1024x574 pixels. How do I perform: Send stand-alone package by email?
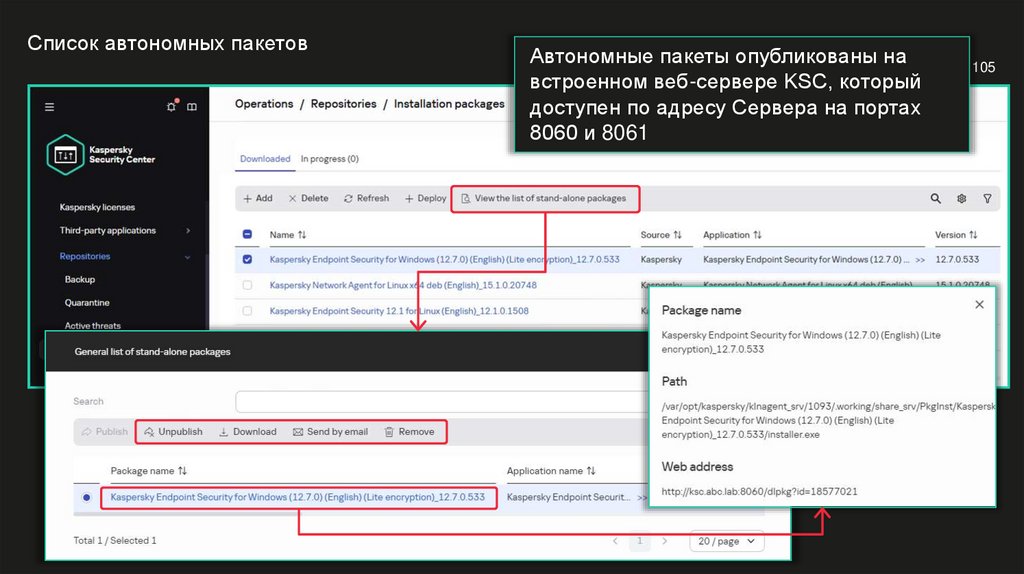(330, 432)
